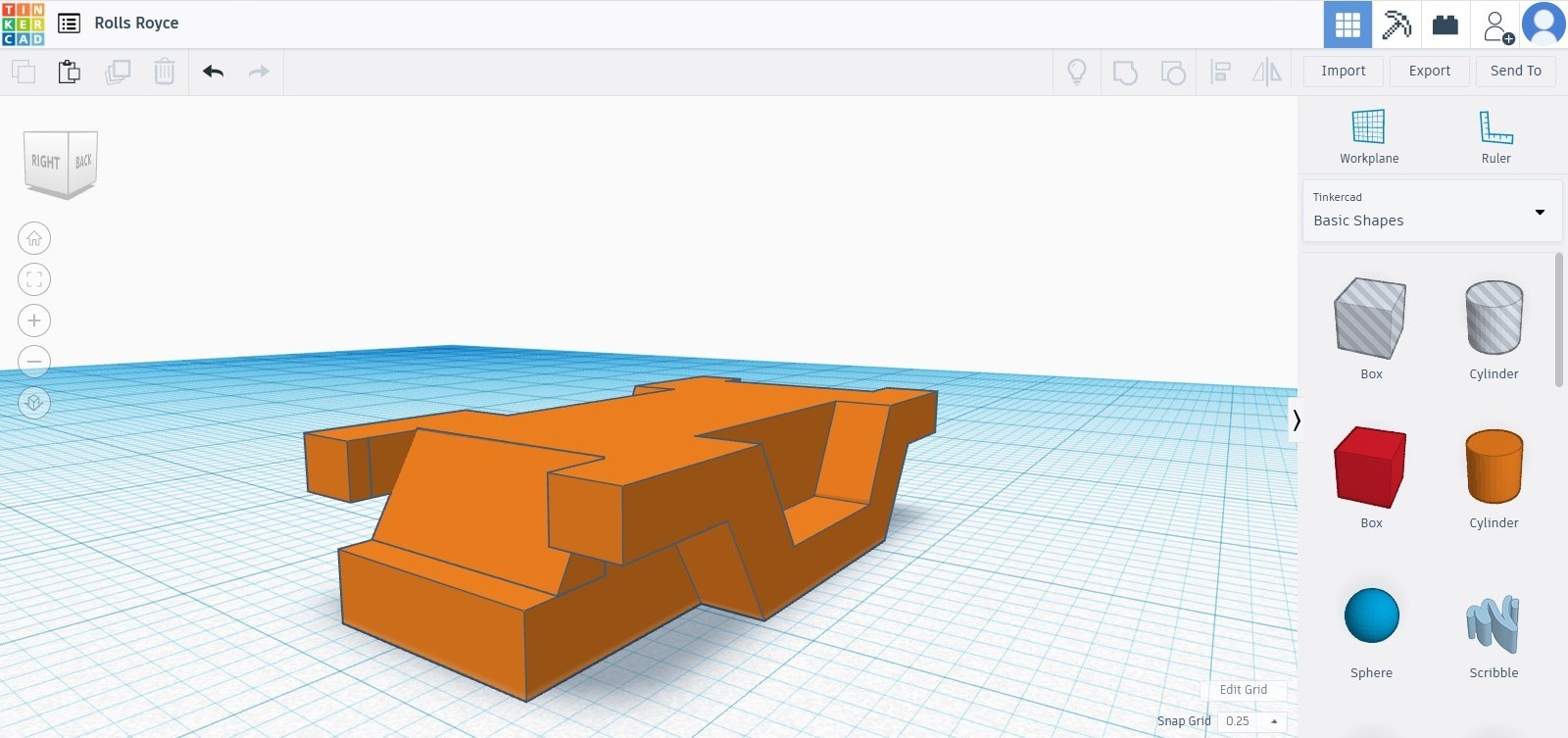
Task: Click the Home view icon
Action: (x=34, y=238)
